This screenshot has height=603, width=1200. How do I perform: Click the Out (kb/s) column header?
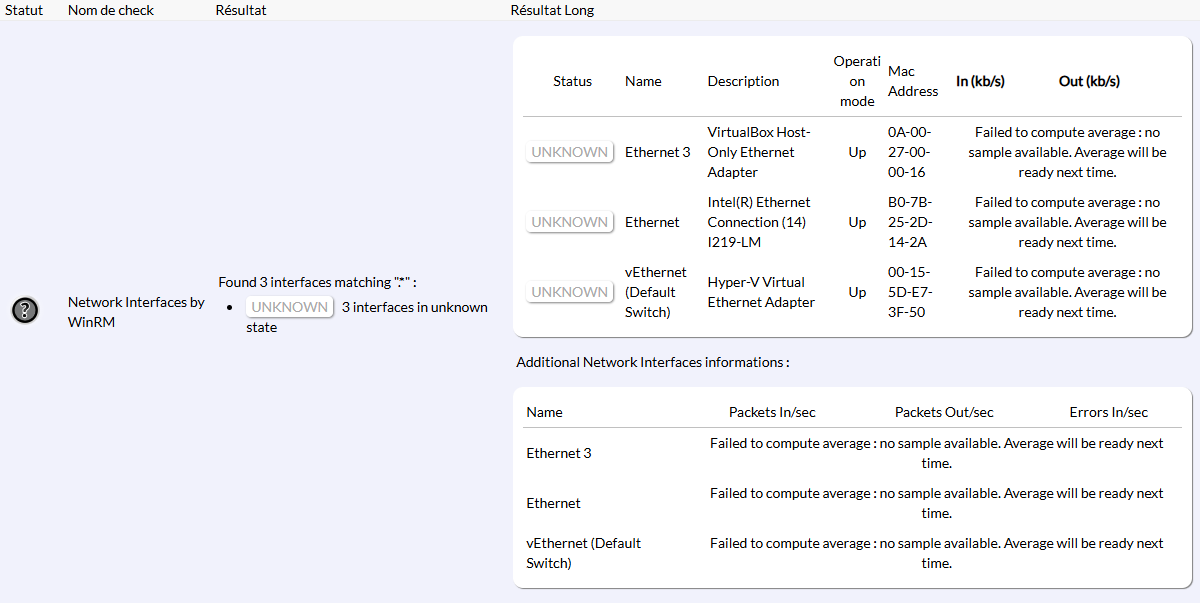tap(1089, 81)
